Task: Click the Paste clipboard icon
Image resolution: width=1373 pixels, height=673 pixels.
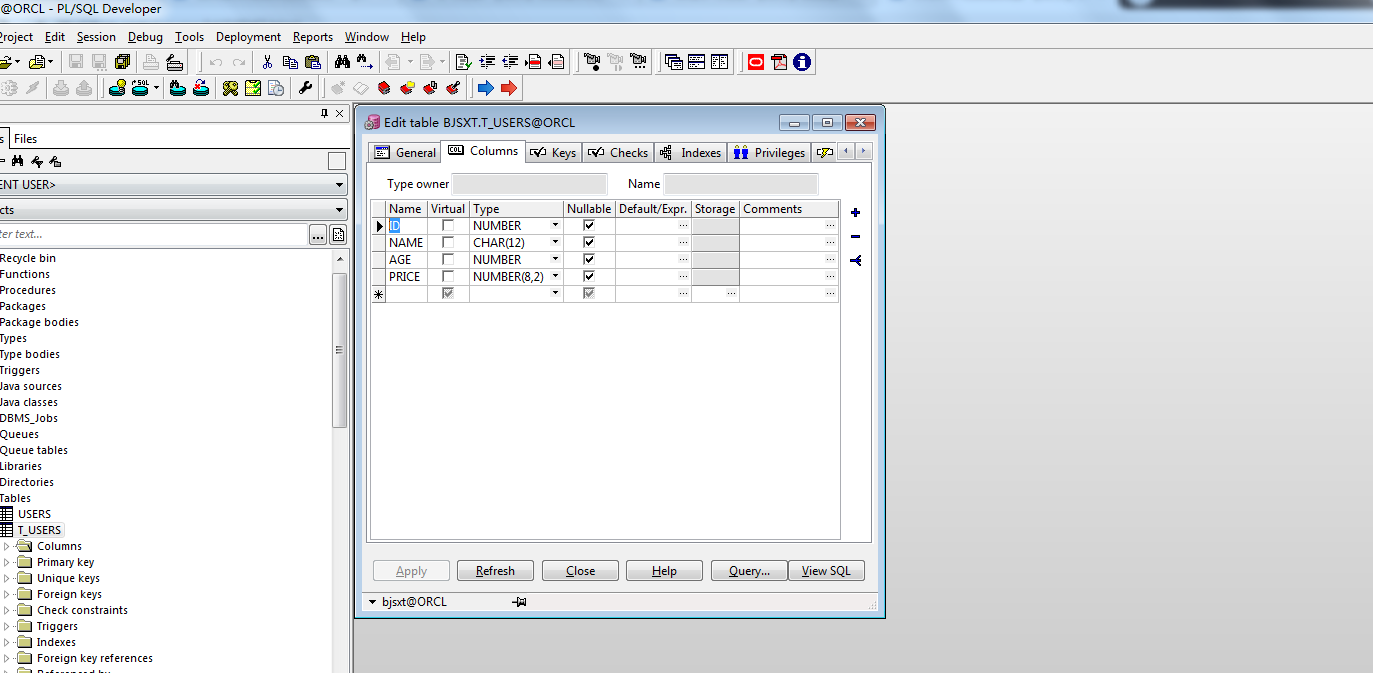Action: click(x=312, y=62)
